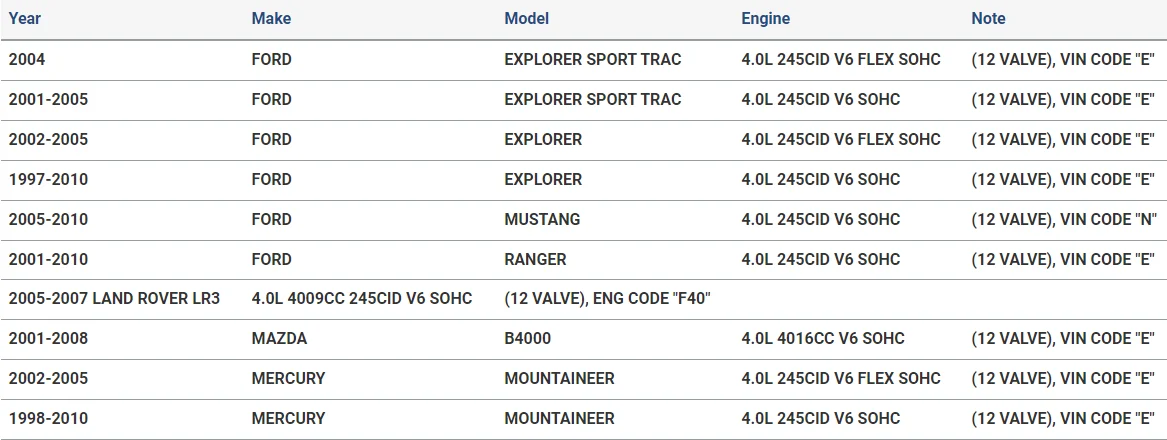The image size is (1167, 440).
Task: Click the MUSTANG model cell
Action: (542, 219)
